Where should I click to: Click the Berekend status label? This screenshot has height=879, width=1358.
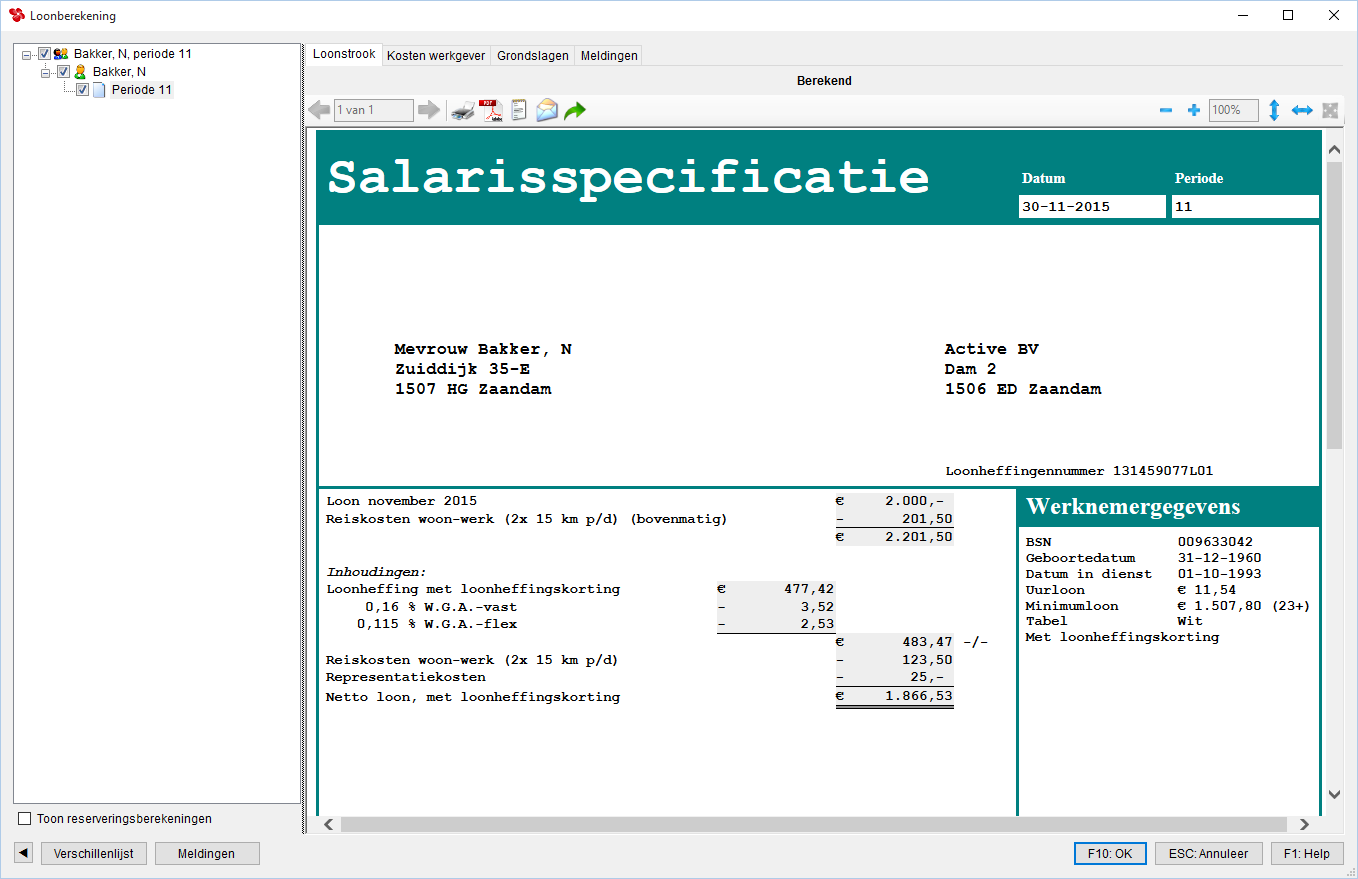tap(824, 81)
